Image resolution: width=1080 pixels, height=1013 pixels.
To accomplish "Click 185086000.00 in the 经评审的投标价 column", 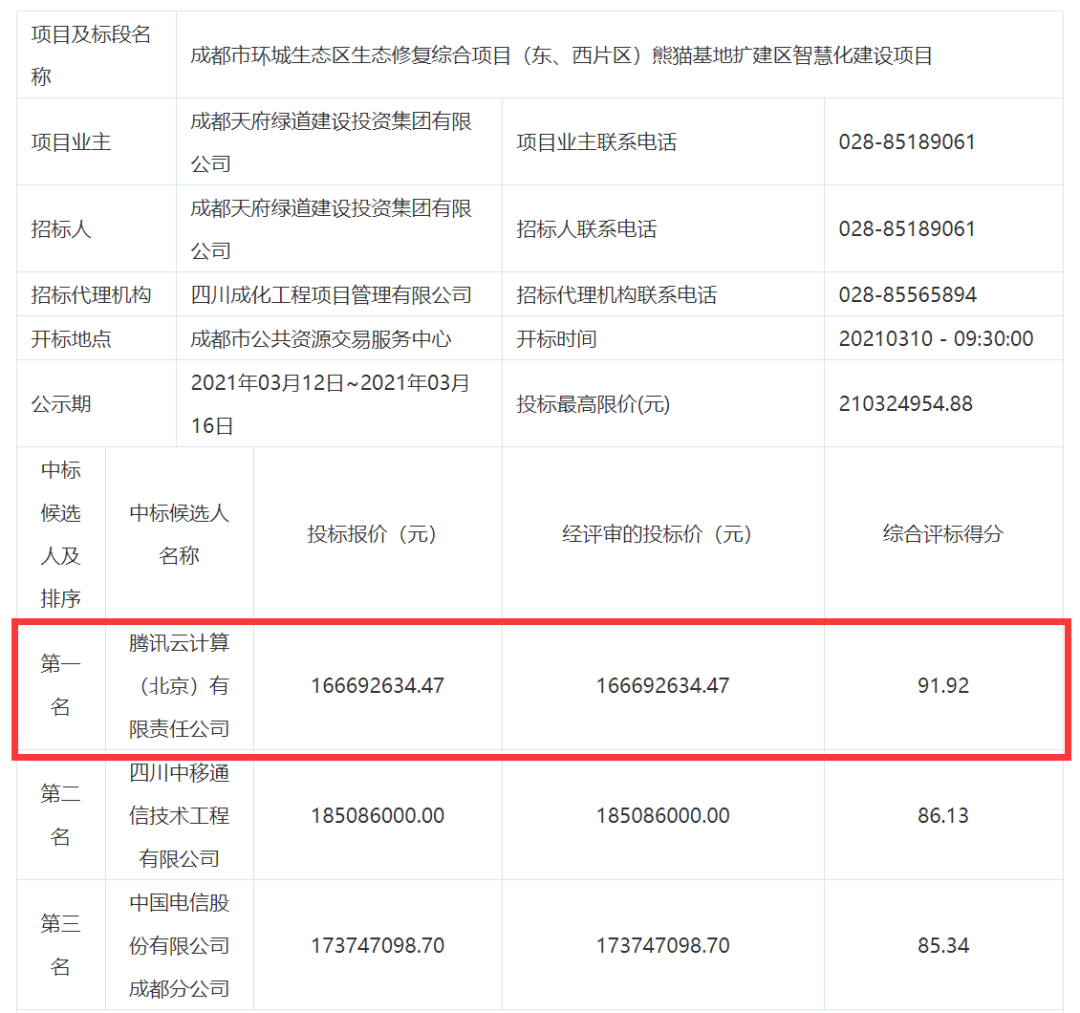I will (663, 815).
